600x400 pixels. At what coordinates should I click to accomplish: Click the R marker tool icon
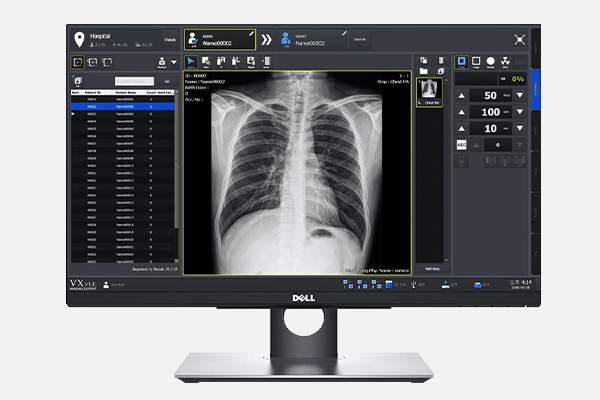click(221, 62)
